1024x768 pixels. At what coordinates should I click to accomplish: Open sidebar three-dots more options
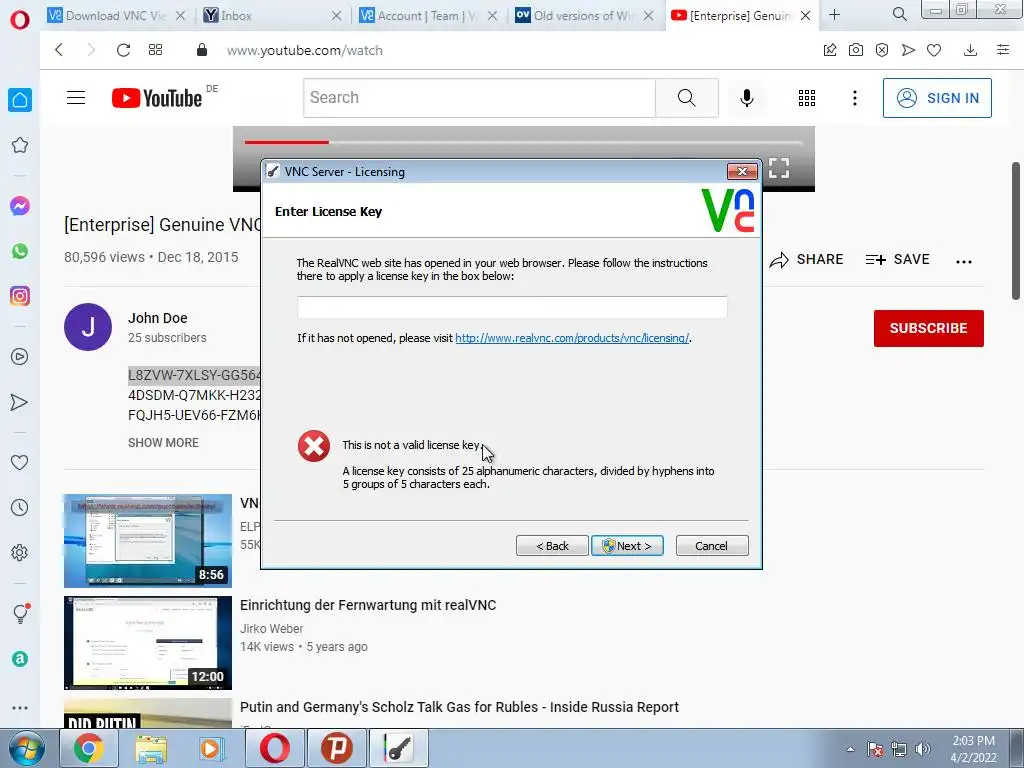(x=20, y=708)
